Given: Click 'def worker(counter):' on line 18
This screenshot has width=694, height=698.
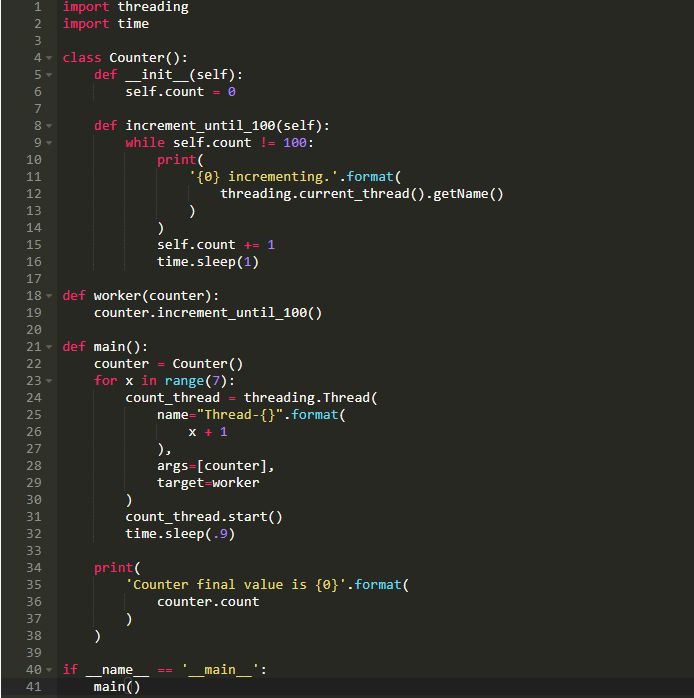Looking at the screenshot, I should click(141, 296).
